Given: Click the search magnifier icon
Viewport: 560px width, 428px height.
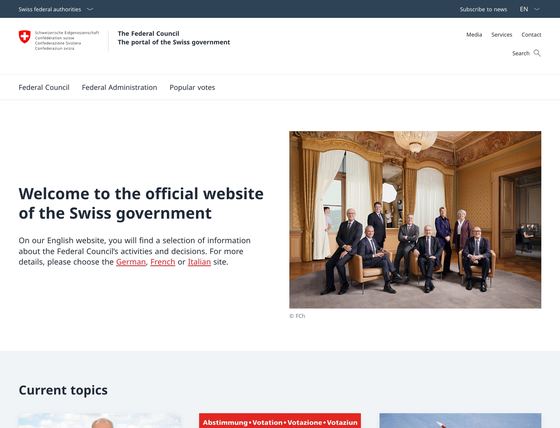Looking at the screenshot, I should (537, 53).
